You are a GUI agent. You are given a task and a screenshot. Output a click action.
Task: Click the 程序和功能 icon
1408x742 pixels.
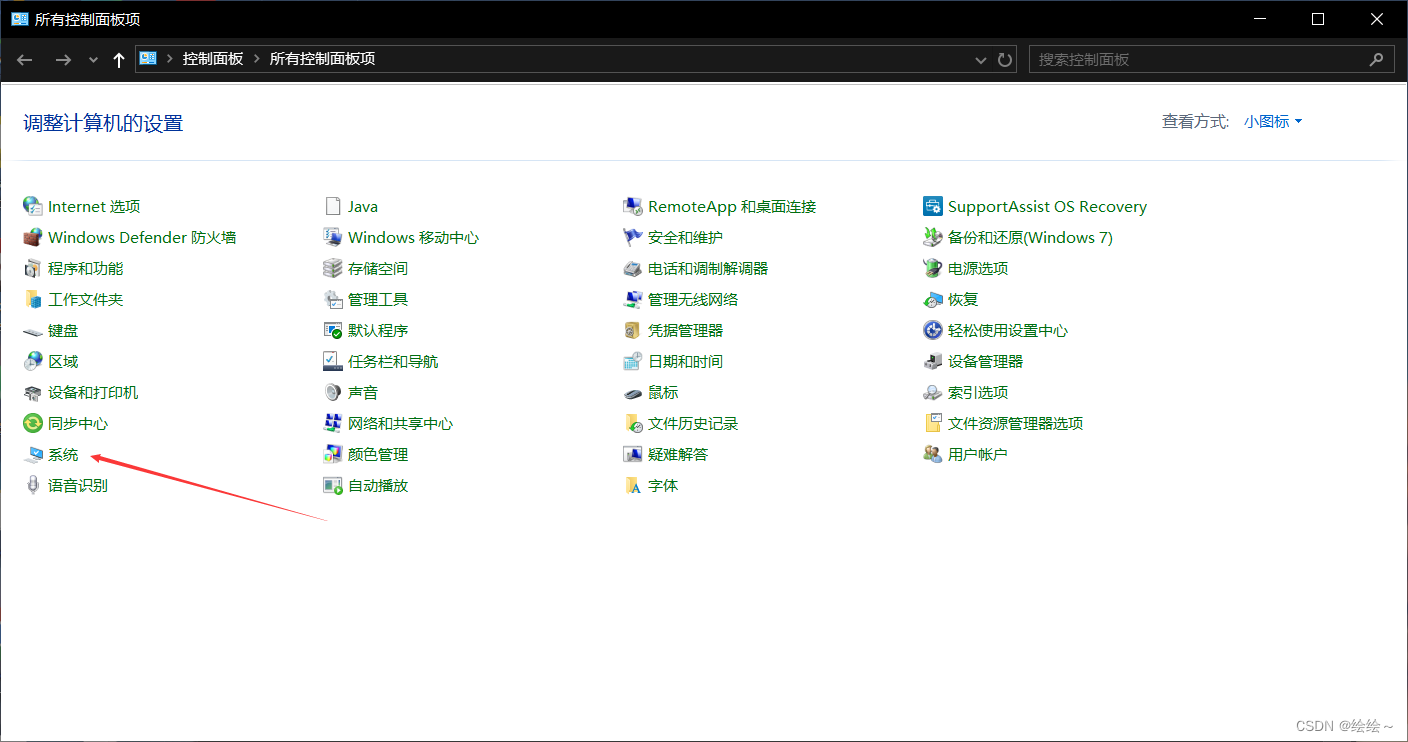[x=32, y=268]
